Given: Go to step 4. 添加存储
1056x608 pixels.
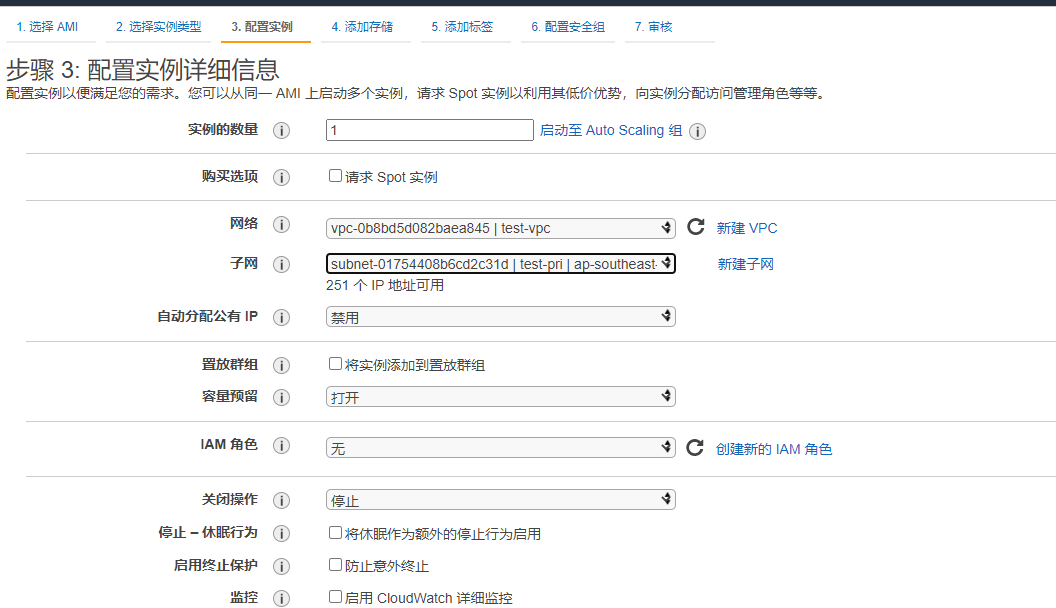Looking at the screenshot, I should tap(363, 27).
